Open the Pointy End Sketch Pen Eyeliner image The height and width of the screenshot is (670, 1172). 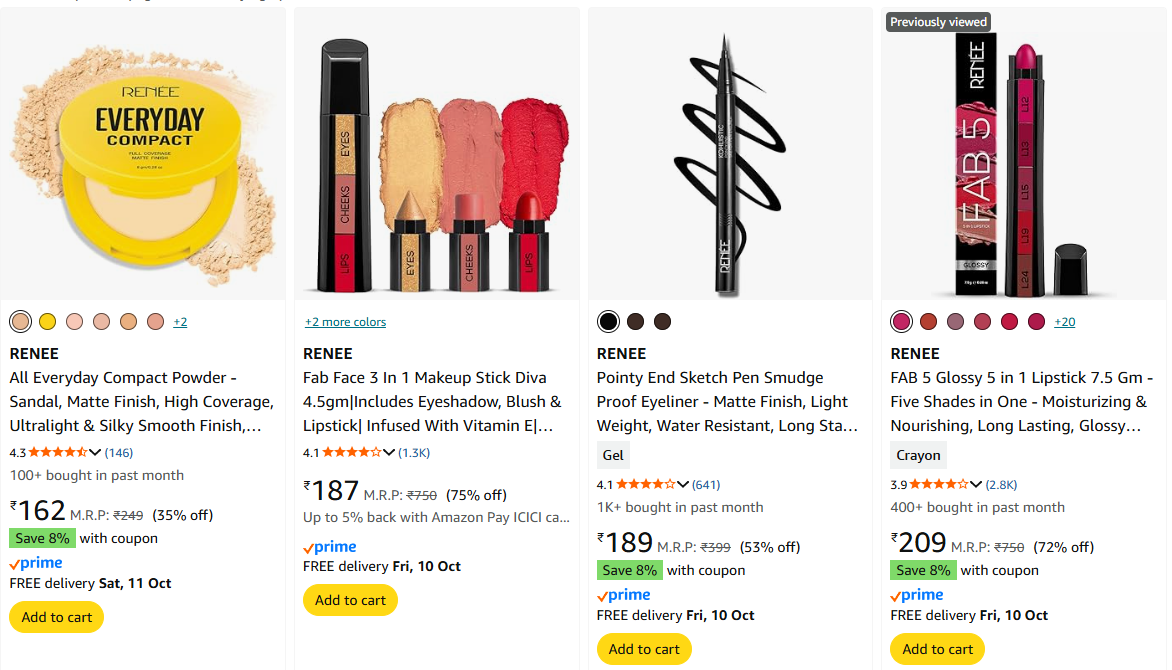click(x=731, y=154)
